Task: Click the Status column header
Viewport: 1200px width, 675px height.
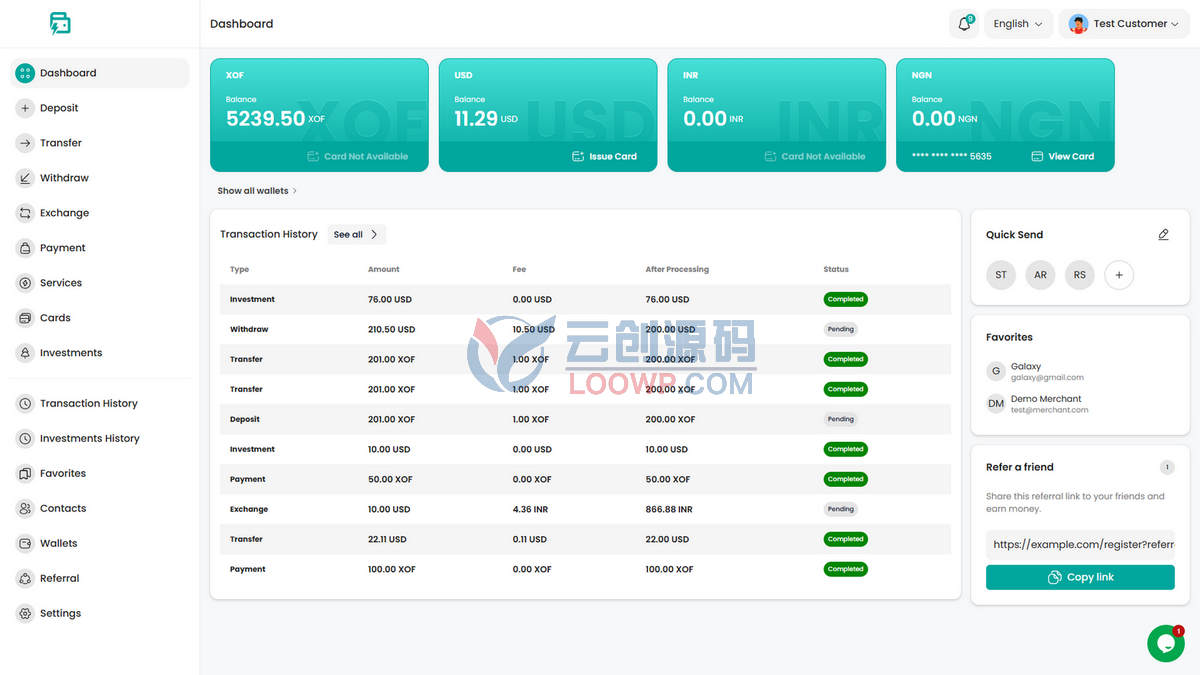Action: (836, 269)
